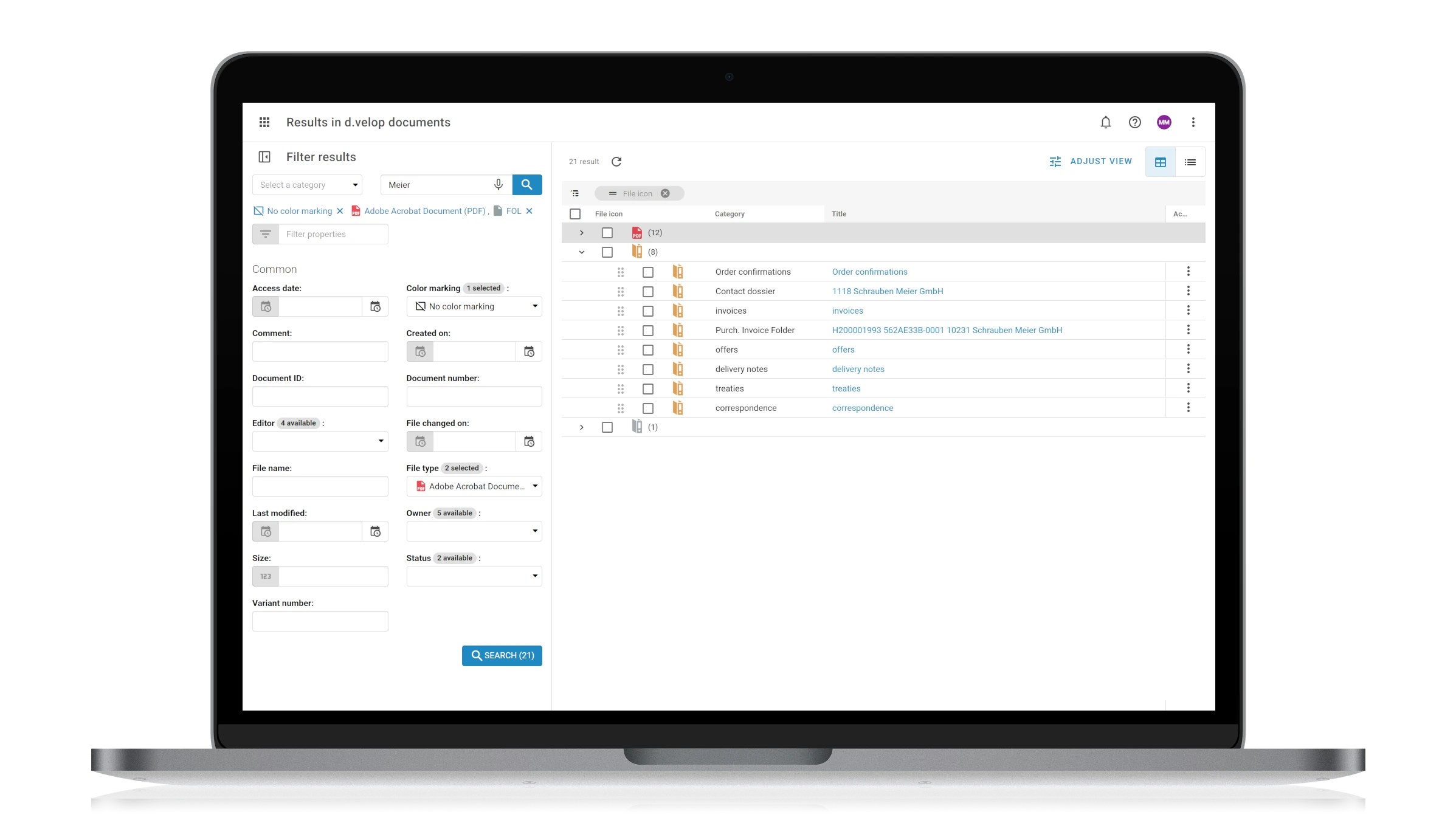Click the 1118 Schrauben Meier GmbH link
This screenshot has height=837, width=1456.
(886, 291)
